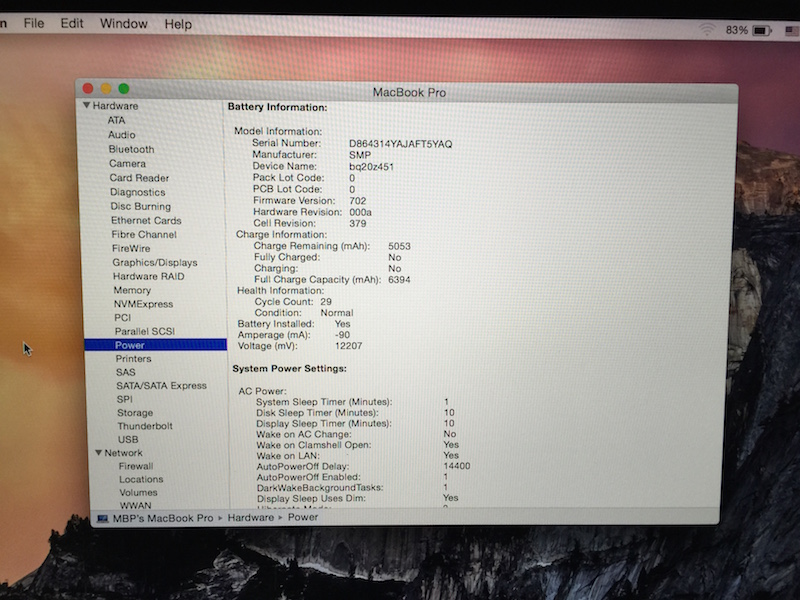Click the laptop icon in path bar
Image resolution: width=800 pixels, height=600 pixels.
[103, 518]
